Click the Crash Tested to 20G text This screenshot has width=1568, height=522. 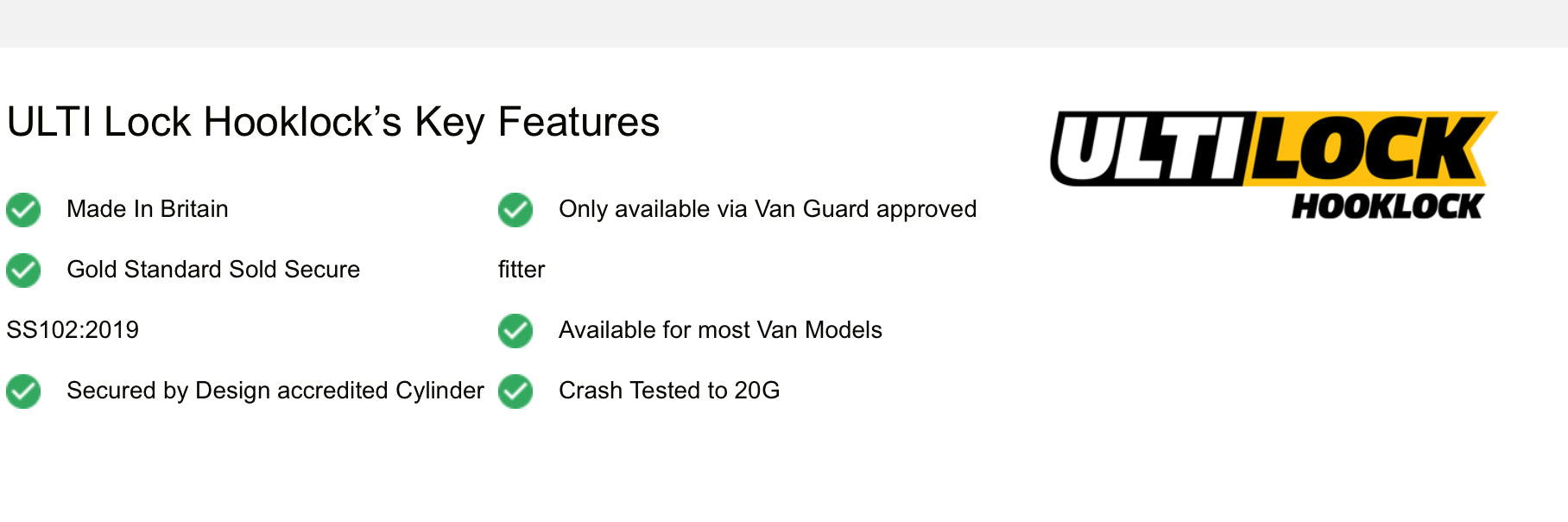[669, 391]
